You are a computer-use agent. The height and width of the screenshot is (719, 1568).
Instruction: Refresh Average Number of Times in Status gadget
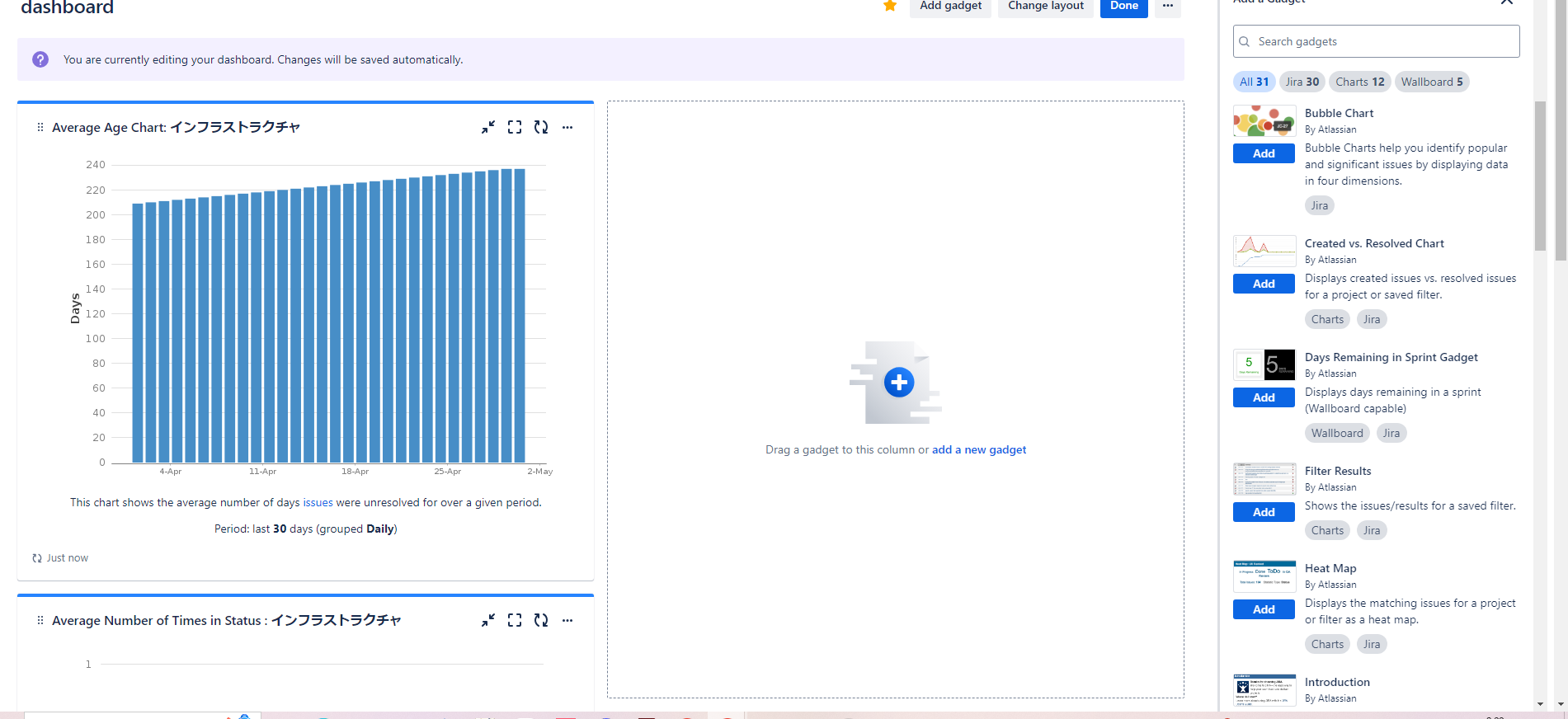pos(541,620)
